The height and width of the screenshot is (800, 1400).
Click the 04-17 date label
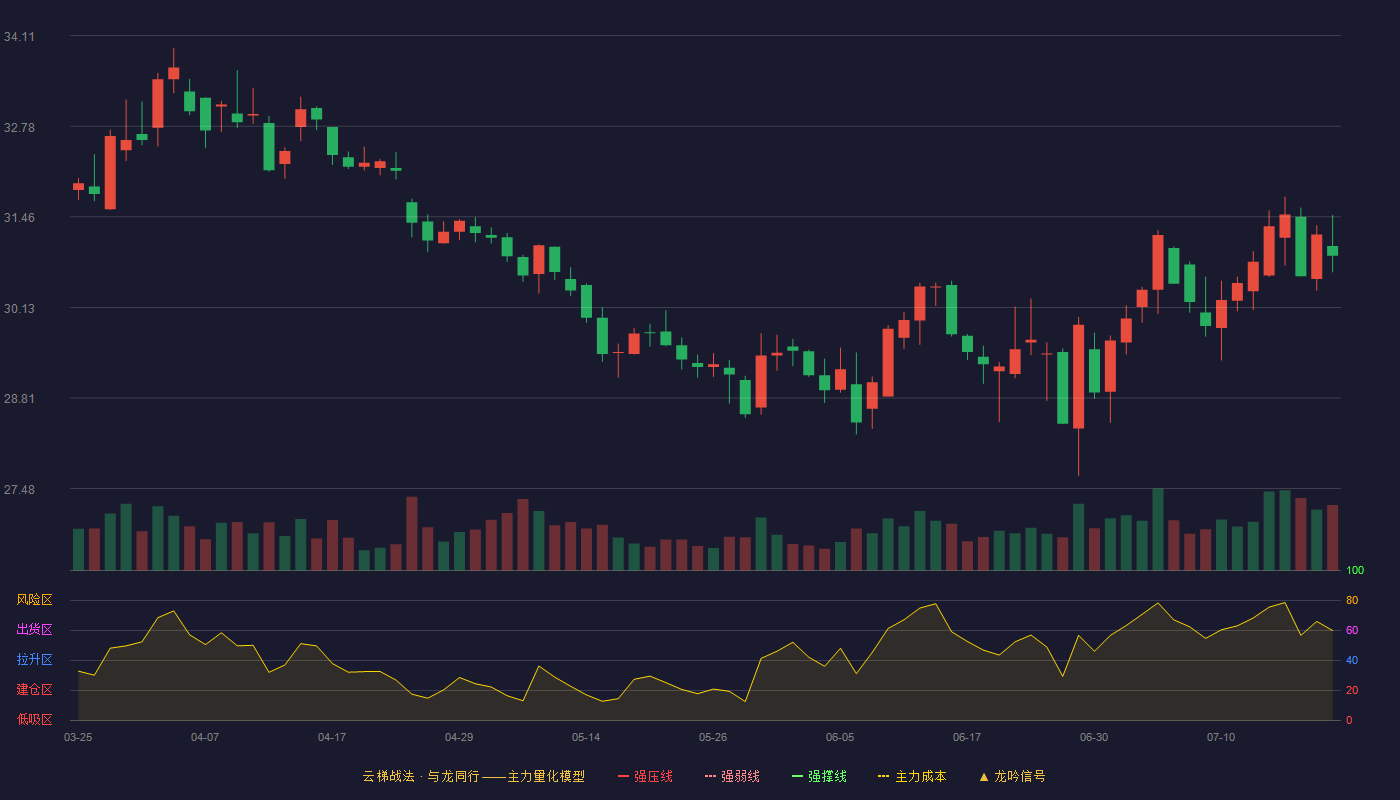tap(332, 737)
